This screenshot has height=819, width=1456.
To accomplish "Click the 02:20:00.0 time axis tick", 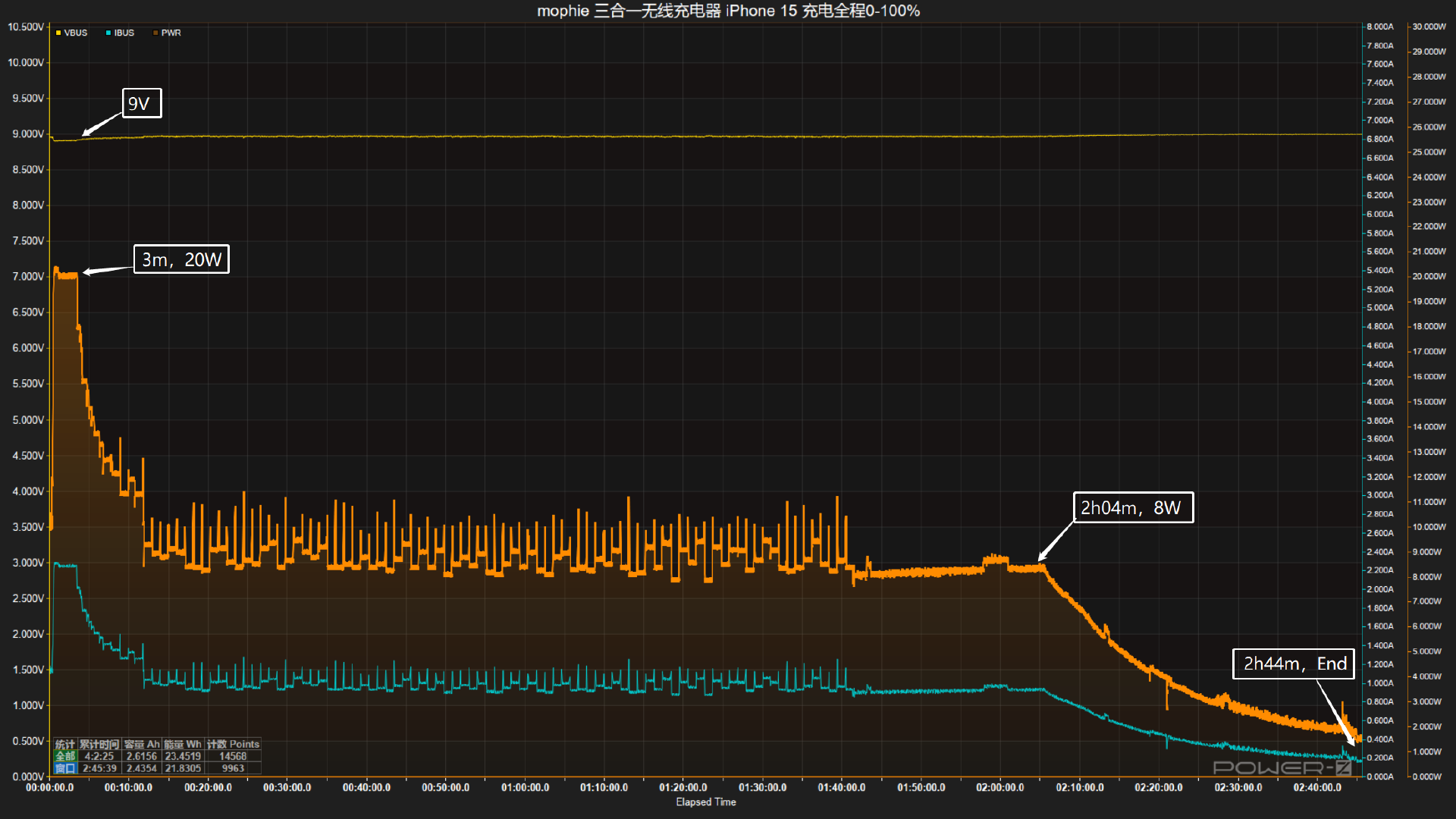I will coord(1159,787).
